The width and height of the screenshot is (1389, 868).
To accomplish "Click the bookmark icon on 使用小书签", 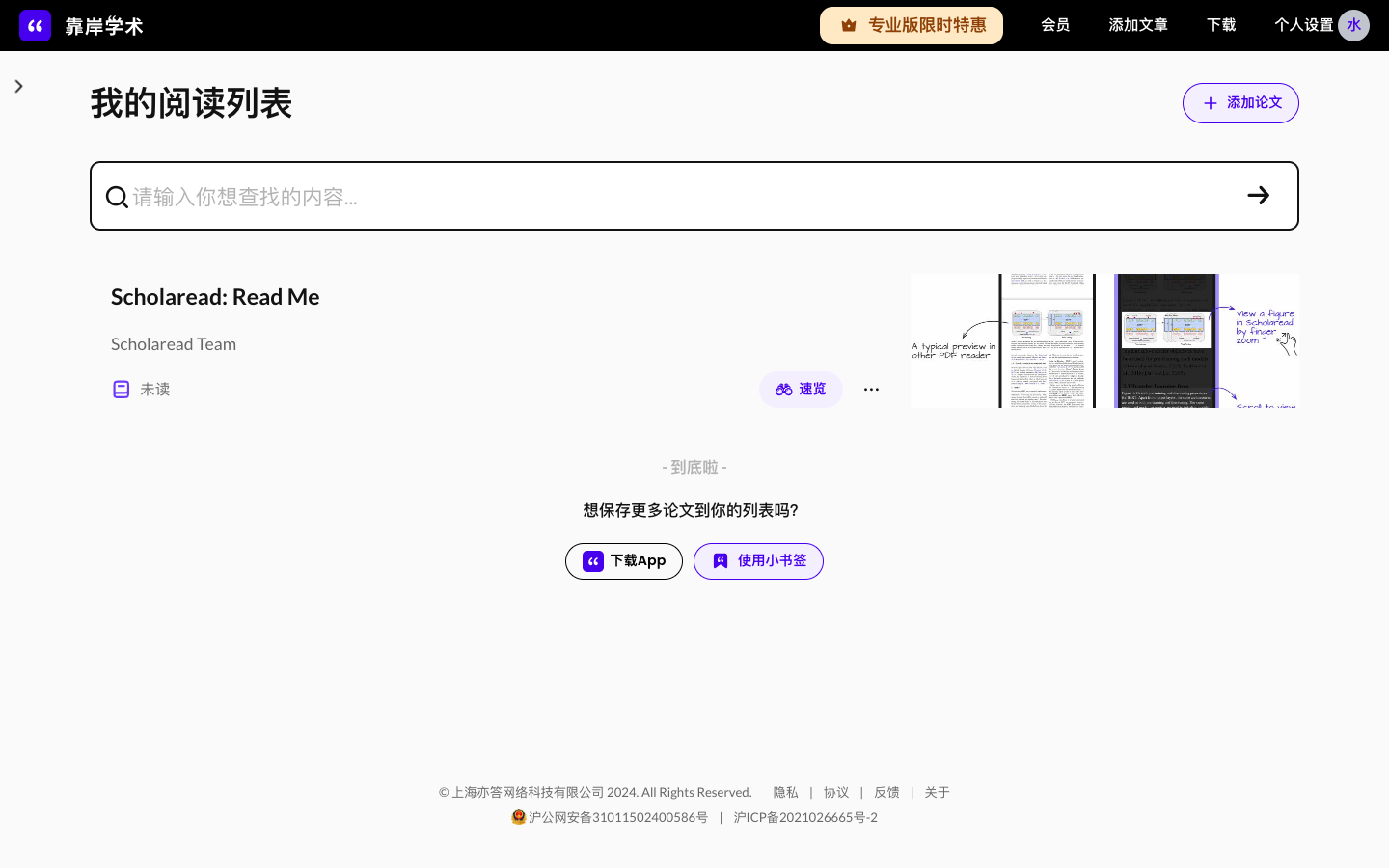I will 721,560.
